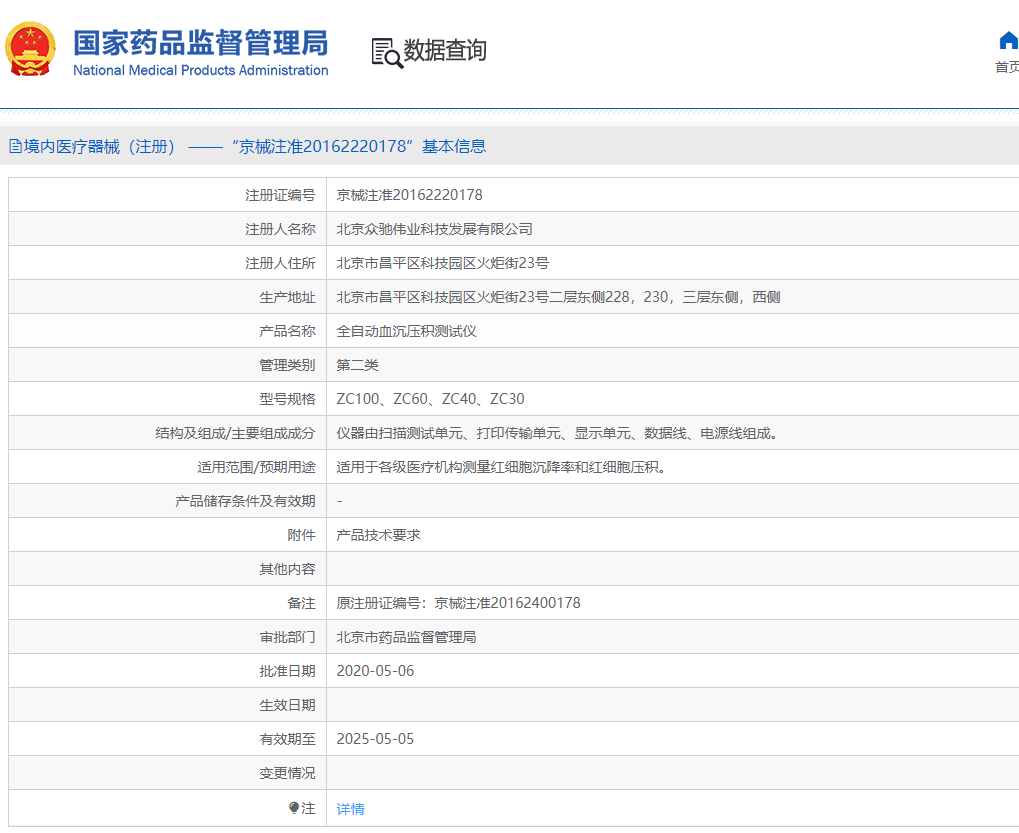Open the 详情 details link
Image resolution: width=1019 pixels, height=833 pixels.
coord(350,808)
